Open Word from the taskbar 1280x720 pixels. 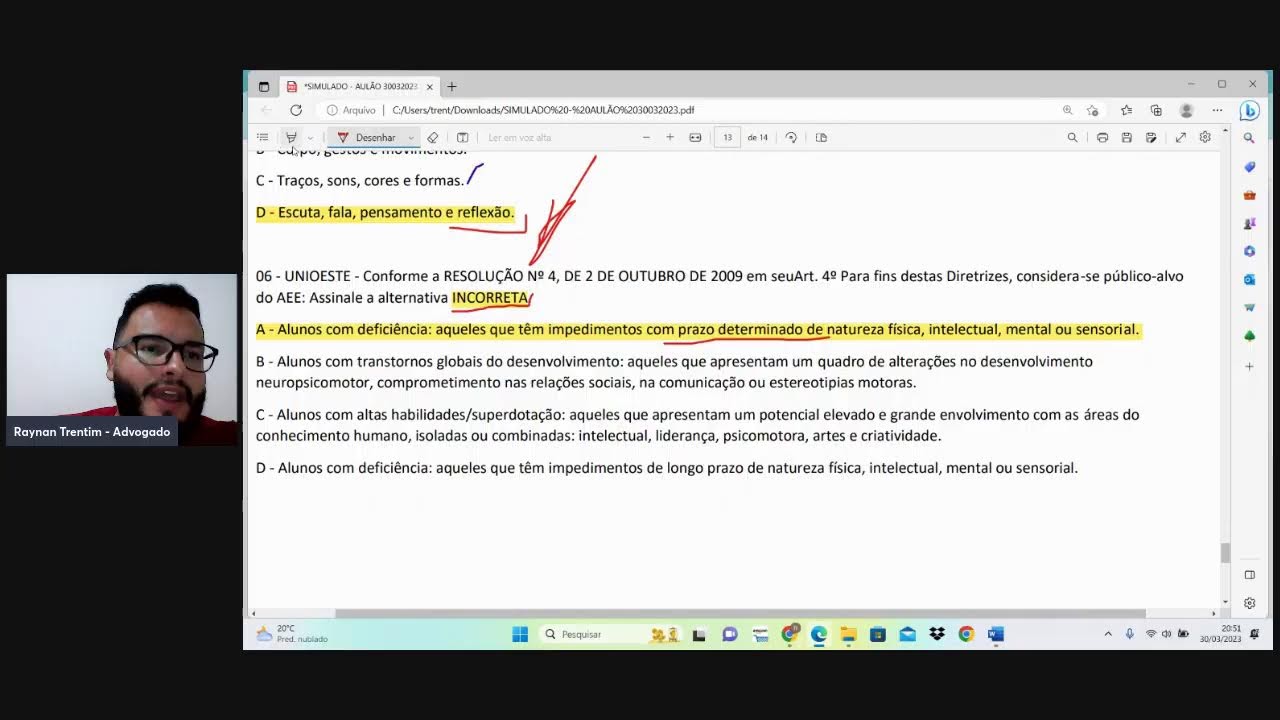(x=995, y=634)
